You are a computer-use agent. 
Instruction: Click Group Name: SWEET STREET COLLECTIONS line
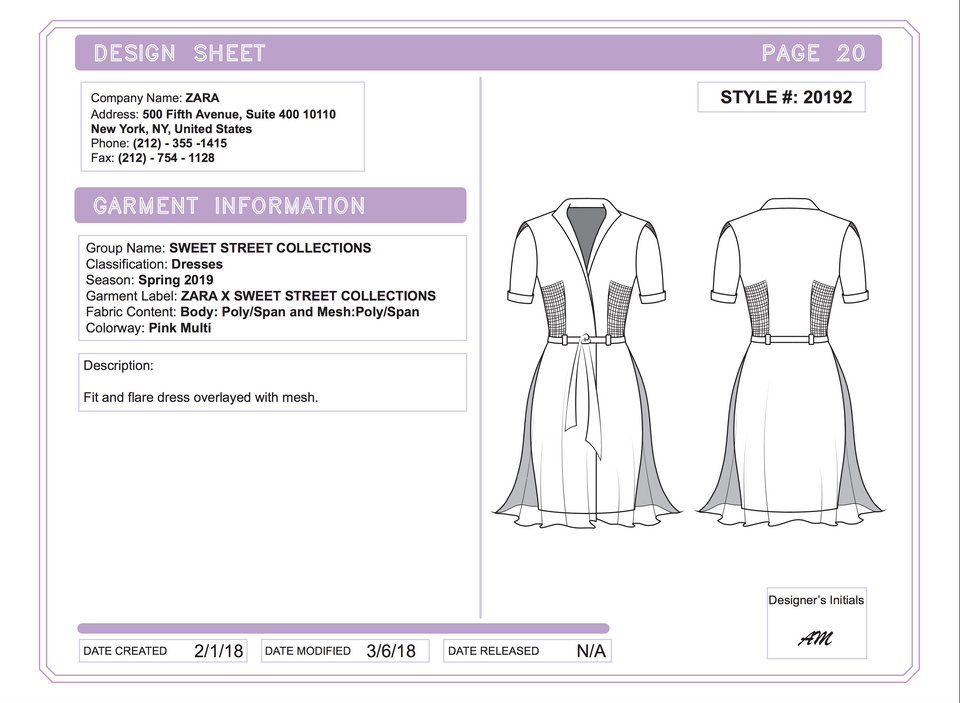228,248
